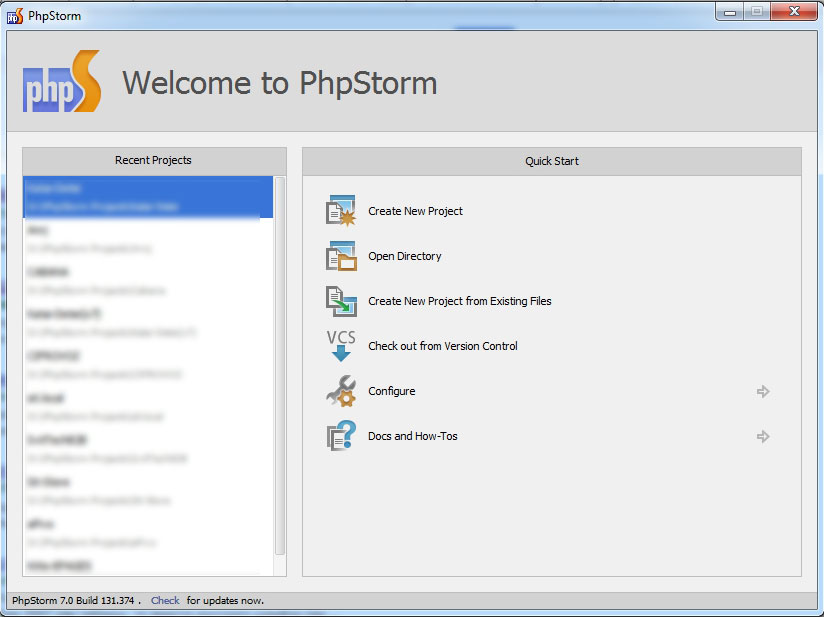The width and height of the screenshot is (824, 617).
Task: Click the Open Directory folder icon
Action: [341, 256]
